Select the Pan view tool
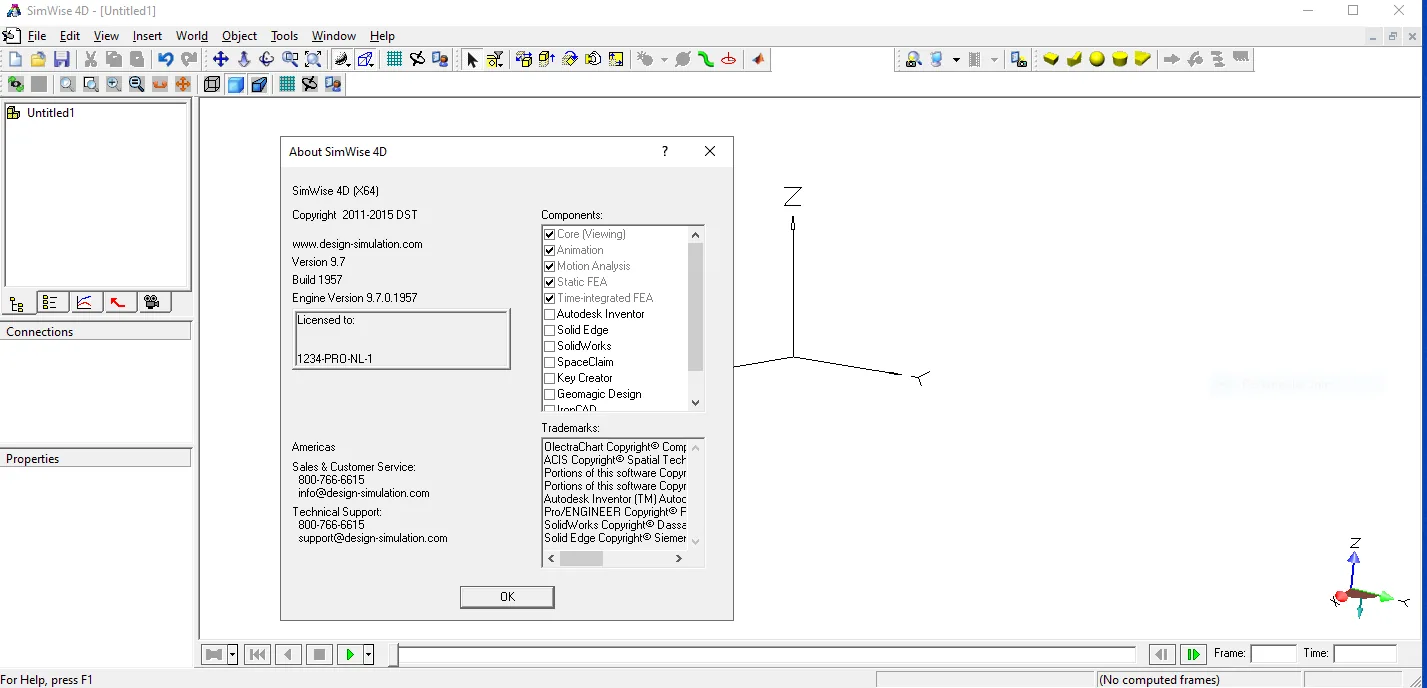Screen dimensions: 1427x688 pos(220,60)
